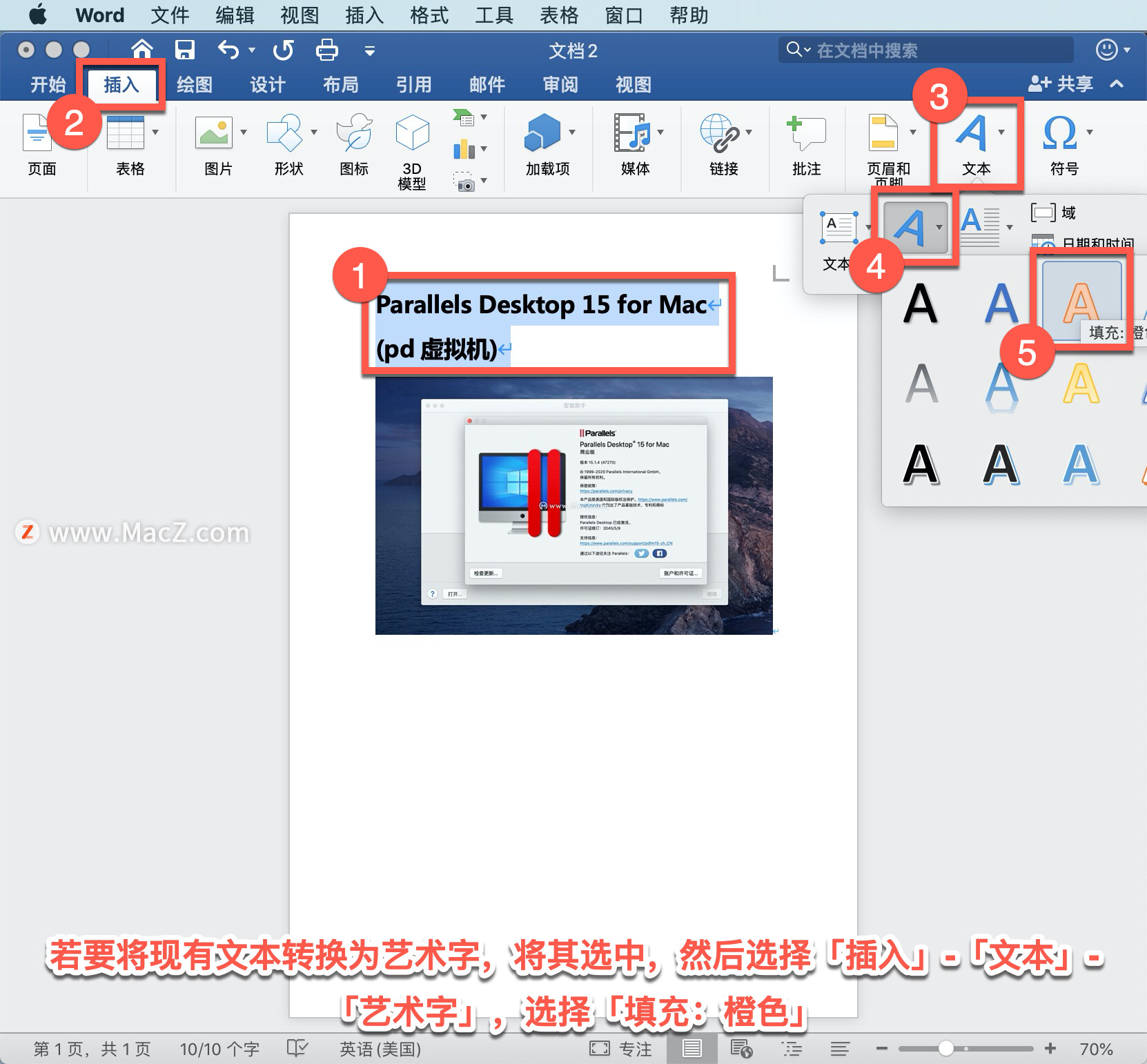Switch to Draft view
Image resolution: width=1147 pixels, height=1064 pixels.
coord(840,1049)
